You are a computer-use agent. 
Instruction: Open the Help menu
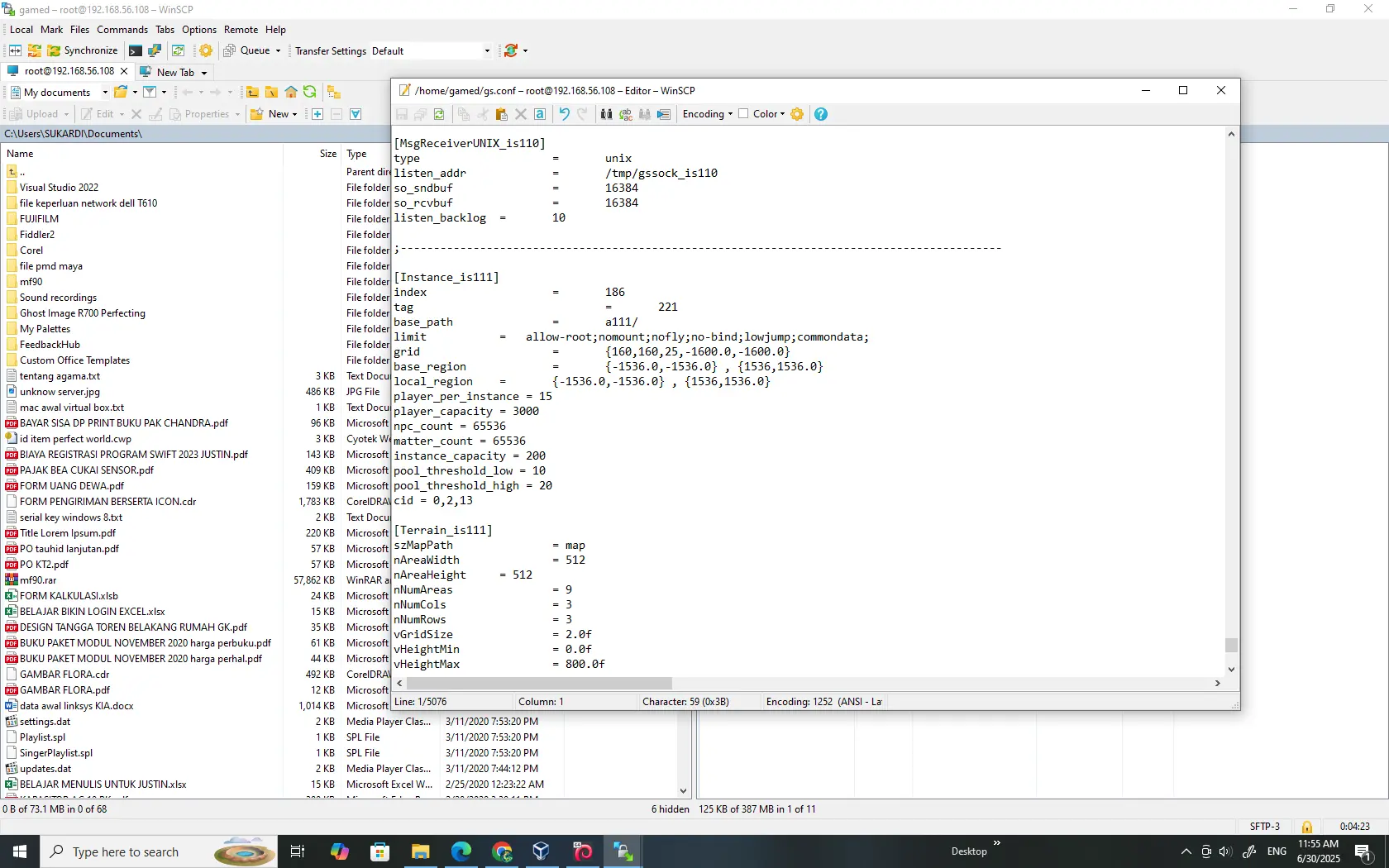[275, 30]
